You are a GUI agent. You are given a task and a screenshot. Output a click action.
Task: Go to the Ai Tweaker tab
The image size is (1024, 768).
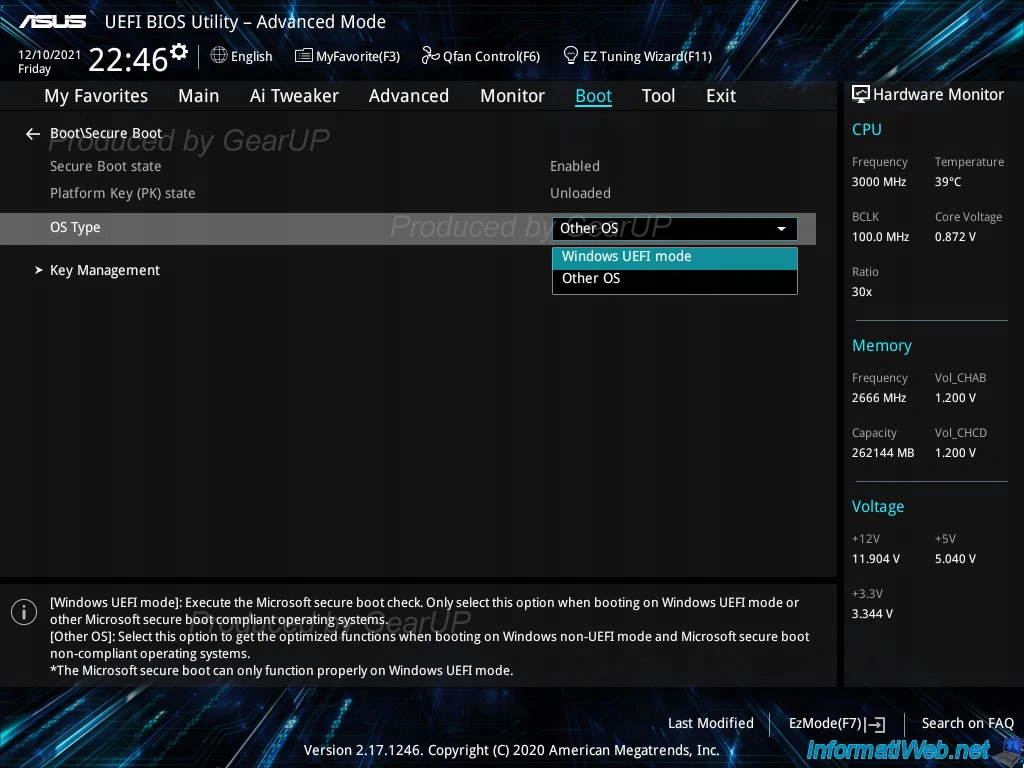coord(294,96)
